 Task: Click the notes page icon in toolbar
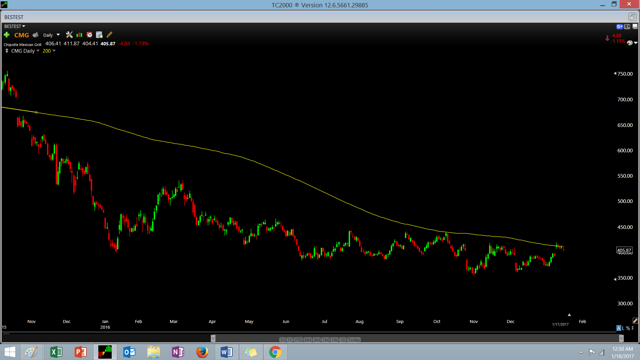coord(99,35)
